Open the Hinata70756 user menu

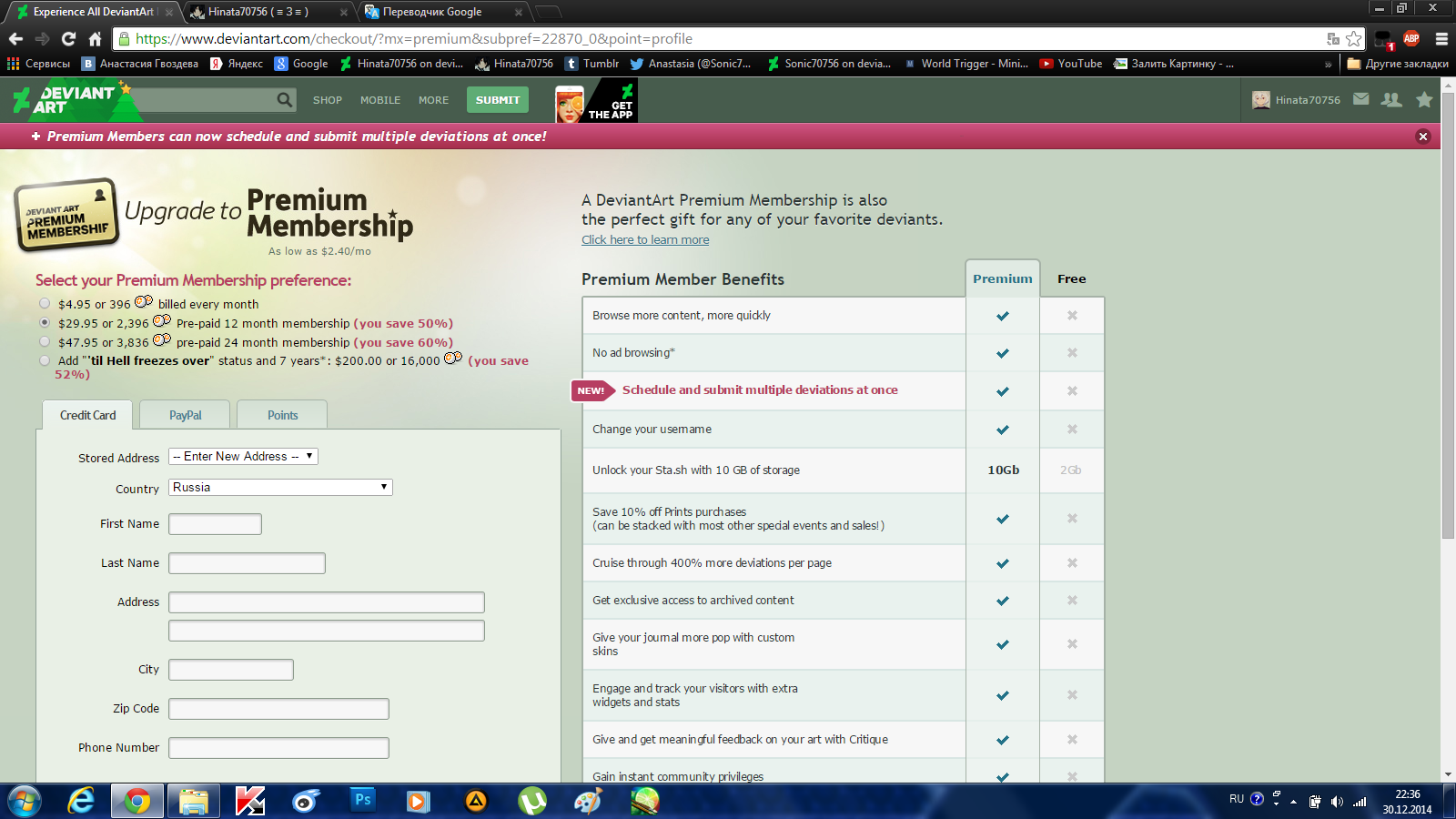pos(1297,100)
